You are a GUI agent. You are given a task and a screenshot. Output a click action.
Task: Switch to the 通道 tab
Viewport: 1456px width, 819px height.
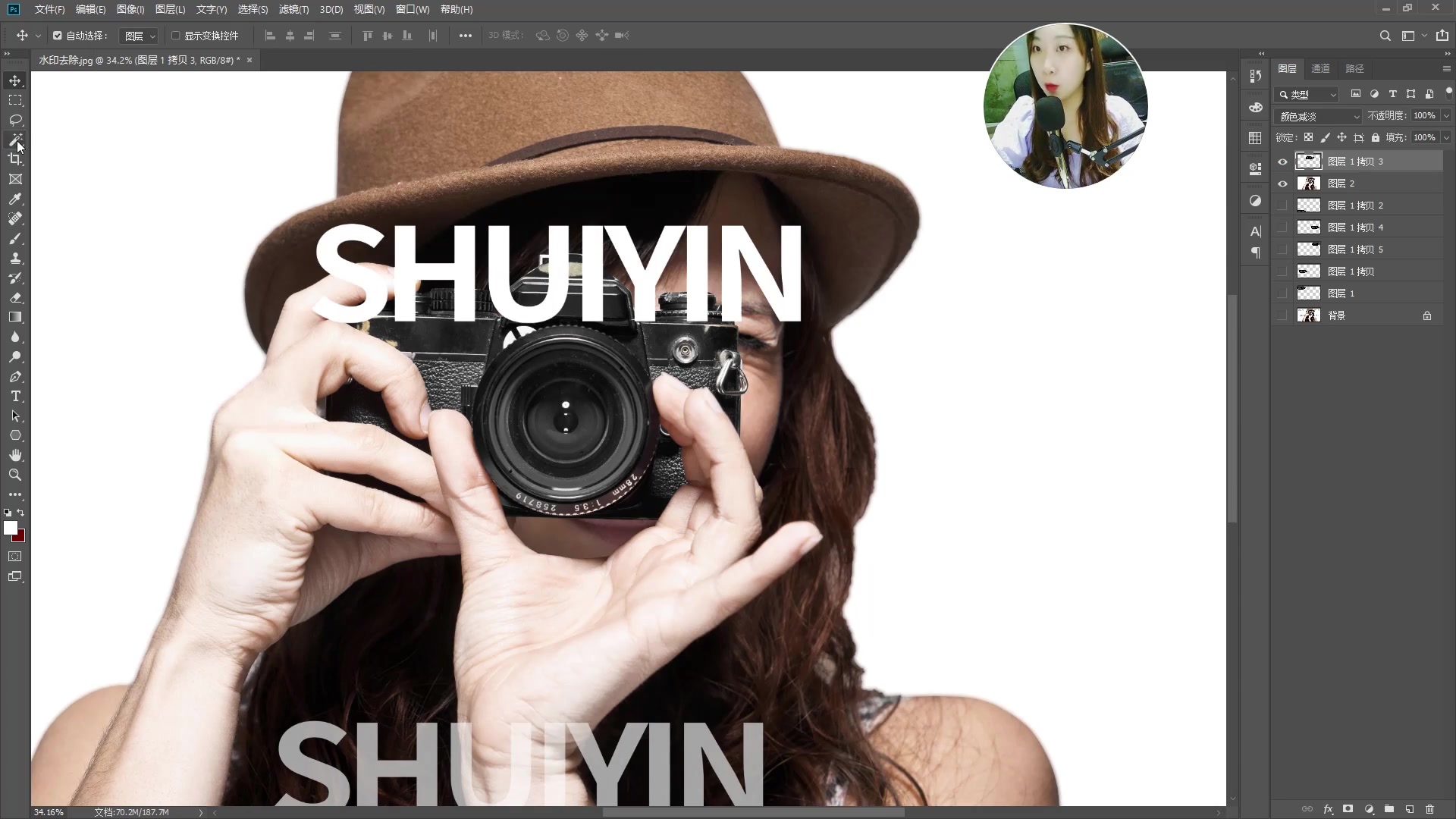[x=1320, y=68]
